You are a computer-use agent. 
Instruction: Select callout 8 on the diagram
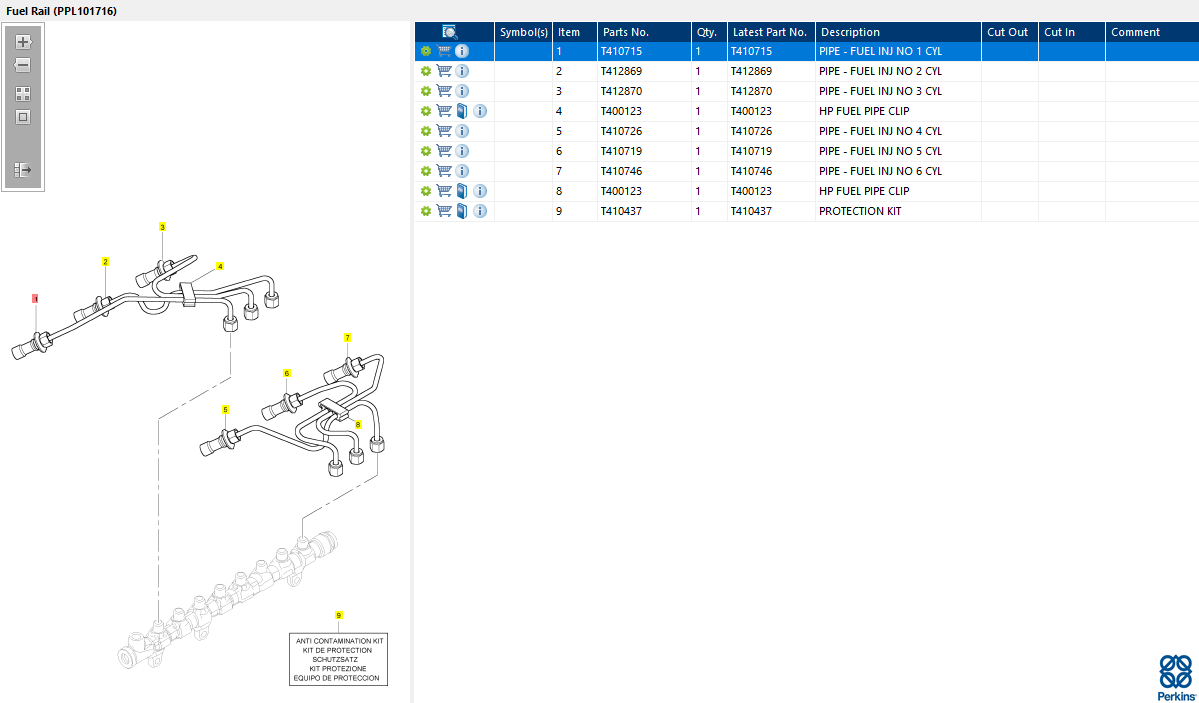click(358, 425)
